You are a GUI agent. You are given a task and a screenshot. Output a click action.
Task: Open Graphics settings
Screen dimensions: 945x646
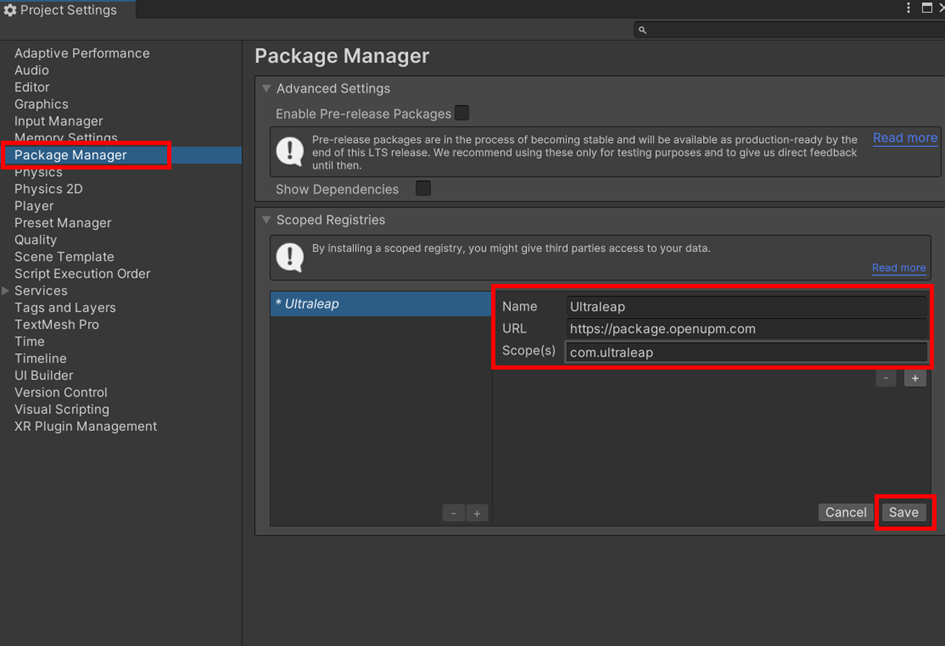41,104
